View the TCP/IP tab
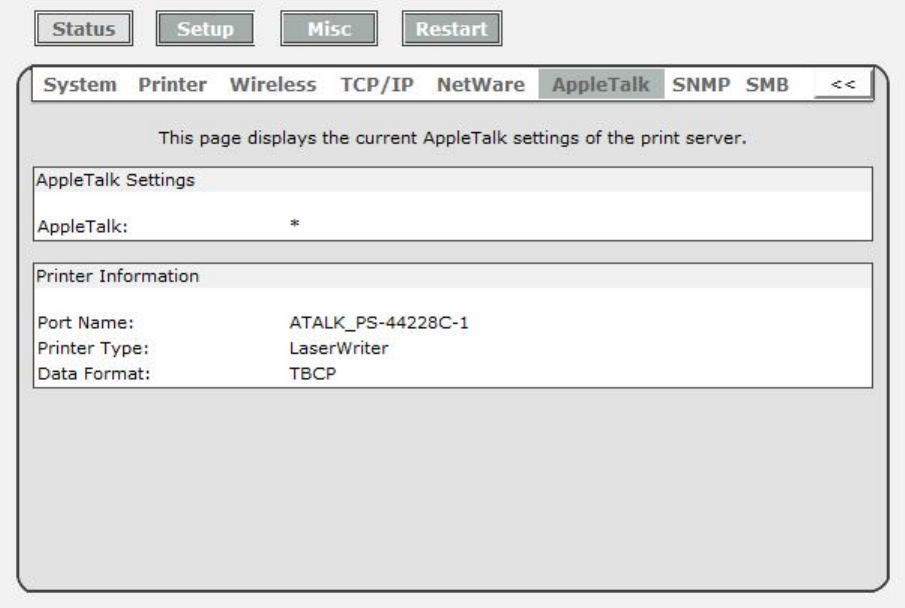Viewport: 905px width, 608px height. [x=377, y=85]
